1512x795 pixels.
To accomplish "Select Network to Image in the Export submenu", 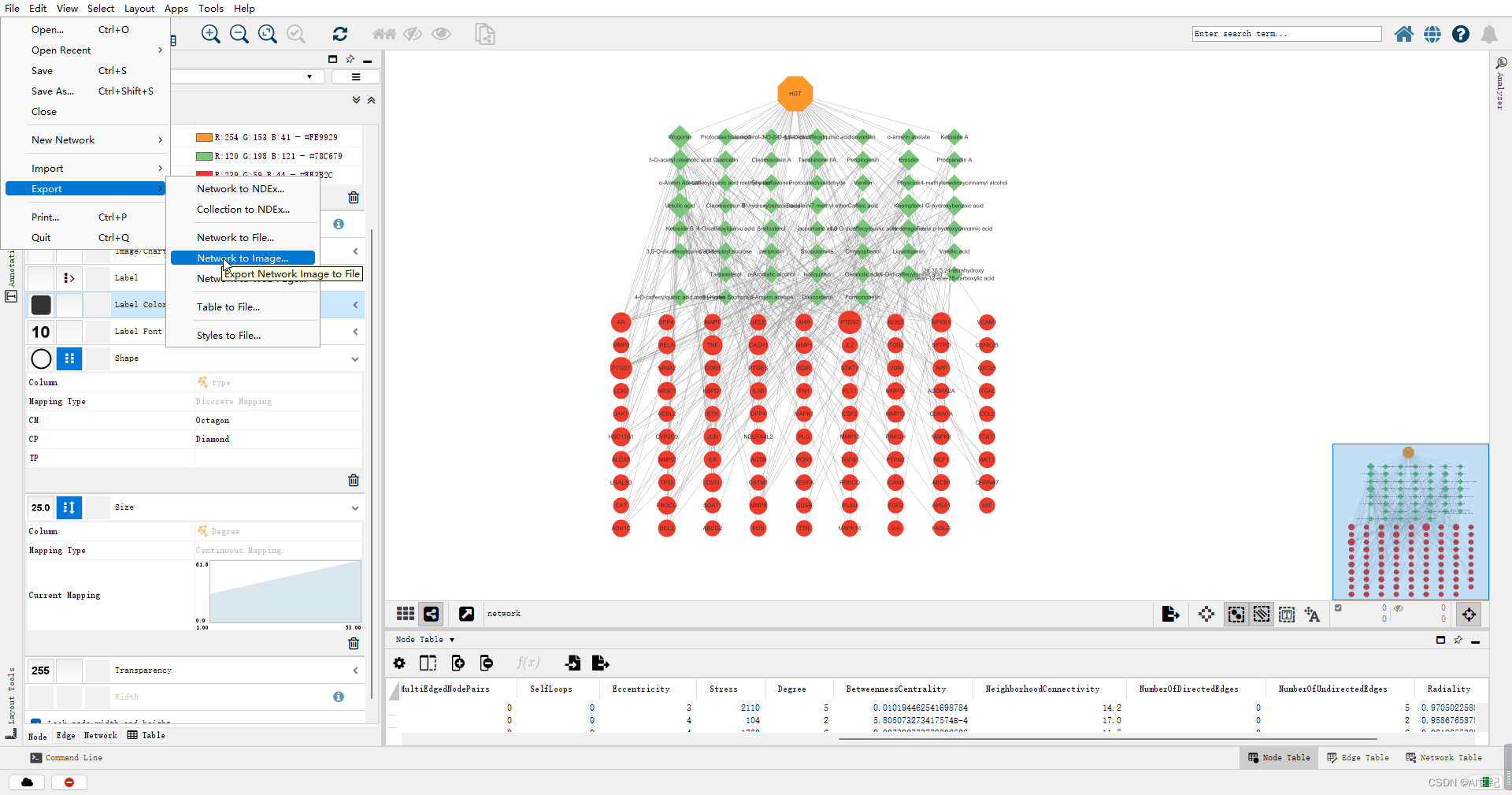I will coord(243,258).
